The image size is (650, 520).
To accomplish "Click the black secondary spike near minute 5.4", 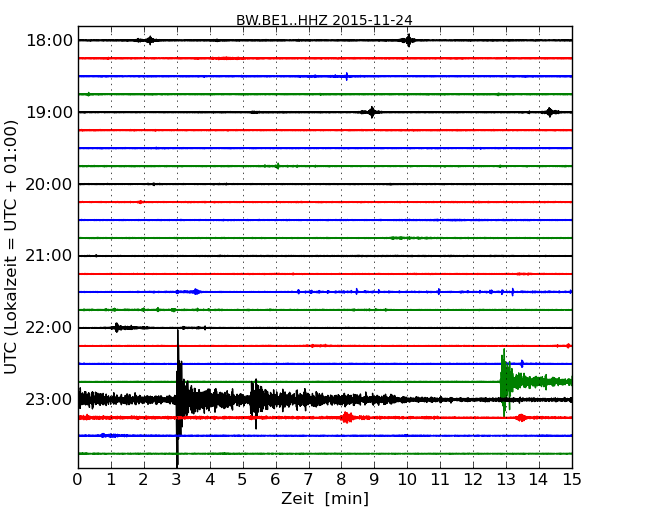I will click(x=255, y=403).
